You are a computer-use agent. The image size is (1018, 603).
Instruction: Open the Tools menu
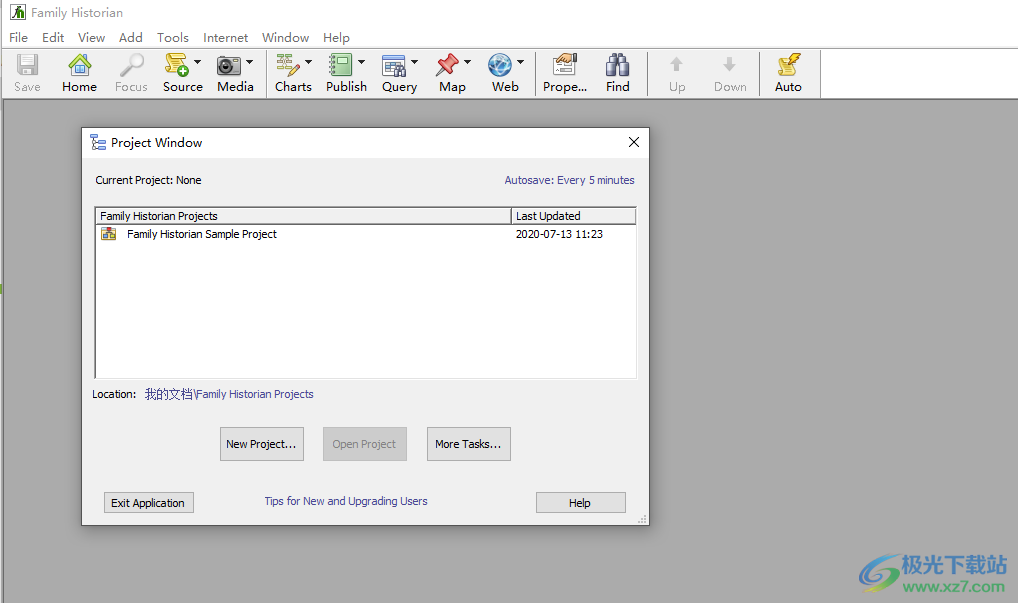tap(173, 38)
